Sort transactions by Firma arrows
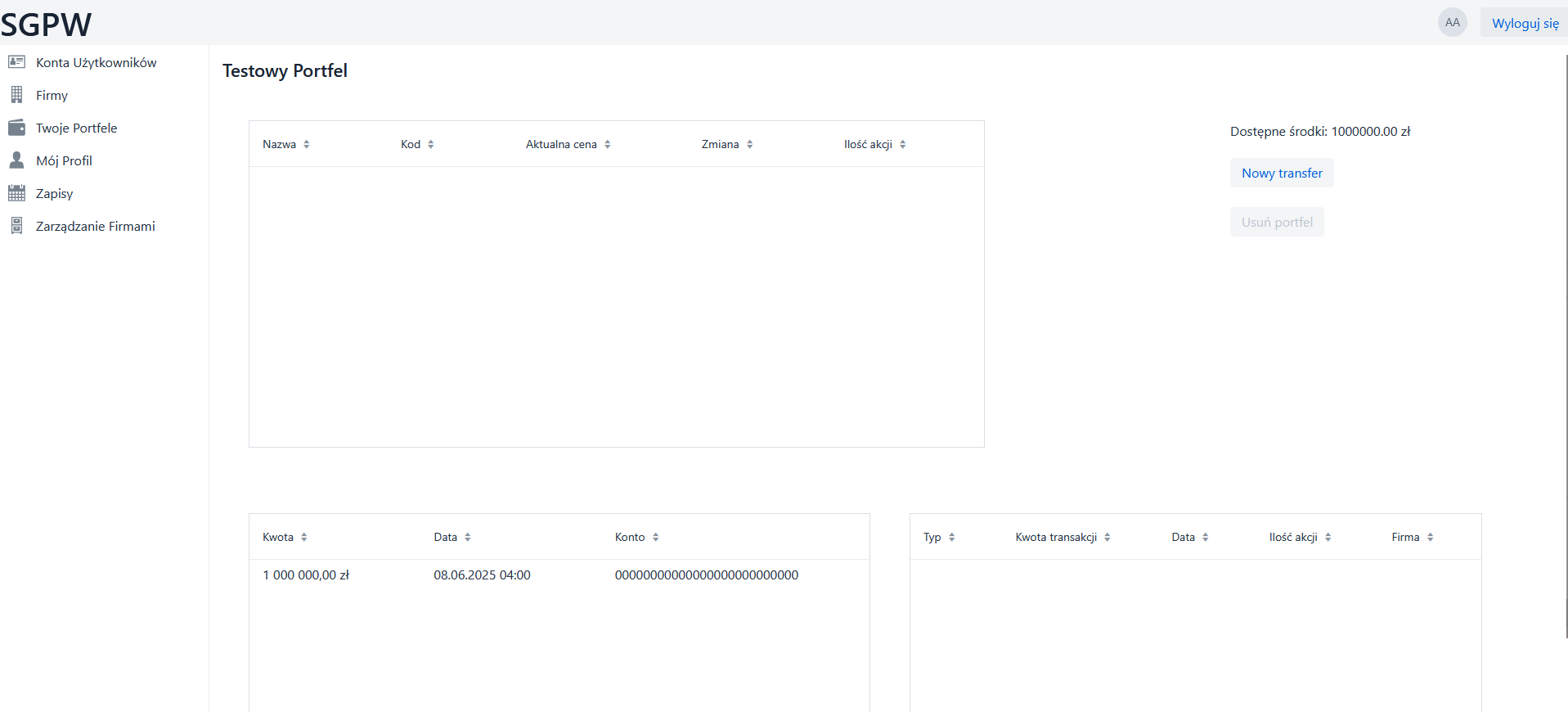Viewport: 1568px width, 712px height. tap(1431, 537)
